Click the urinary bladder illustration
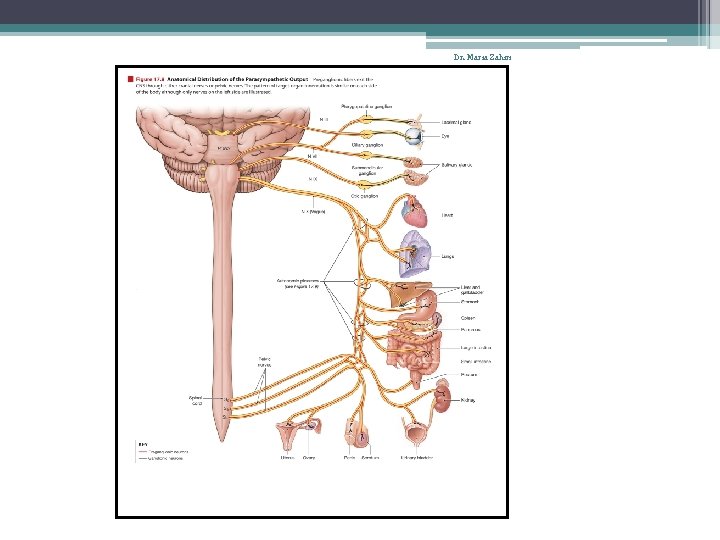Image resolution: width=720 pixels, height=540 pixels. coord(415,434)
